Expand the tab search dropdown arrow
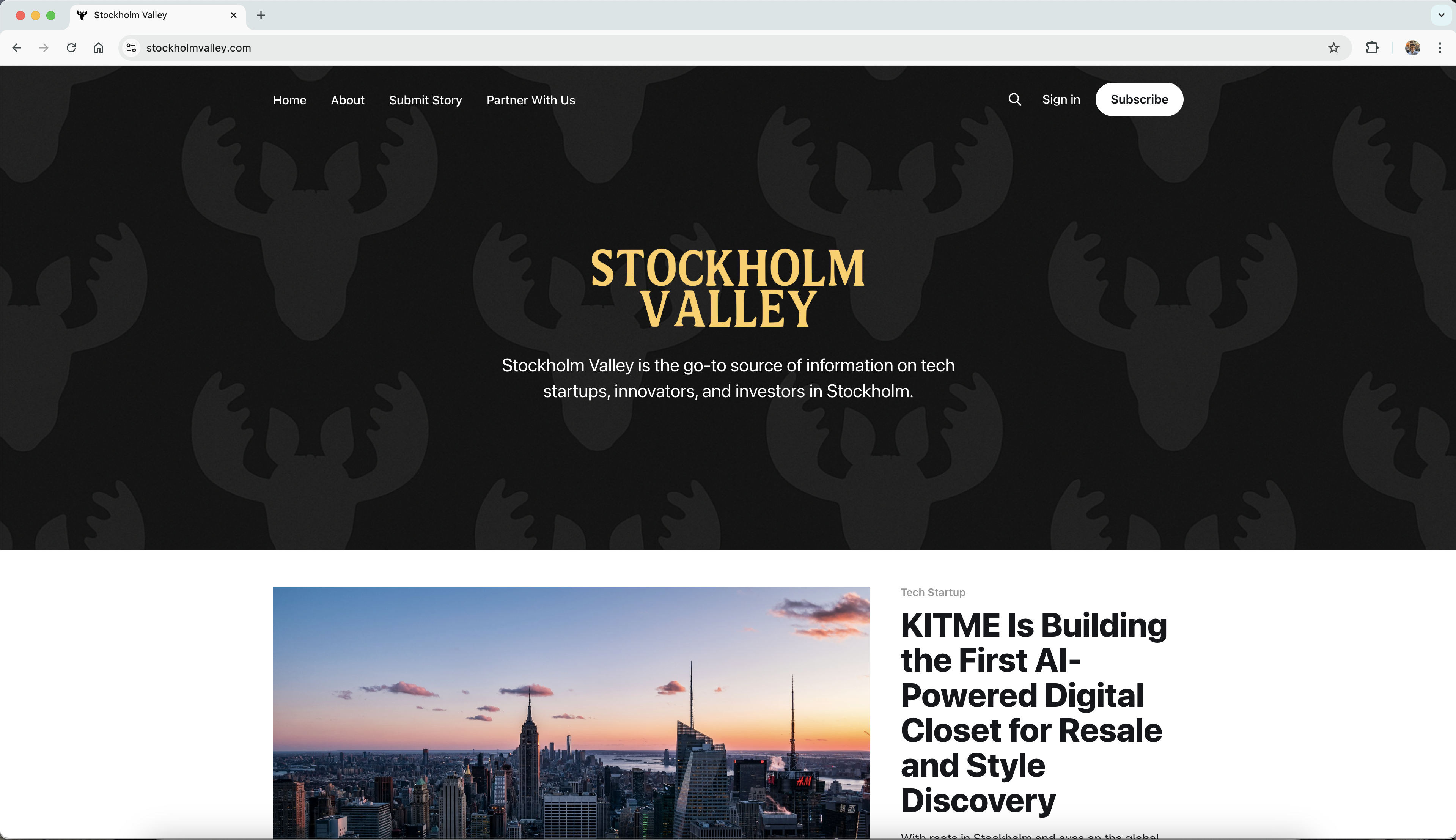1456x840 pixels. (x=1441, y=16)
